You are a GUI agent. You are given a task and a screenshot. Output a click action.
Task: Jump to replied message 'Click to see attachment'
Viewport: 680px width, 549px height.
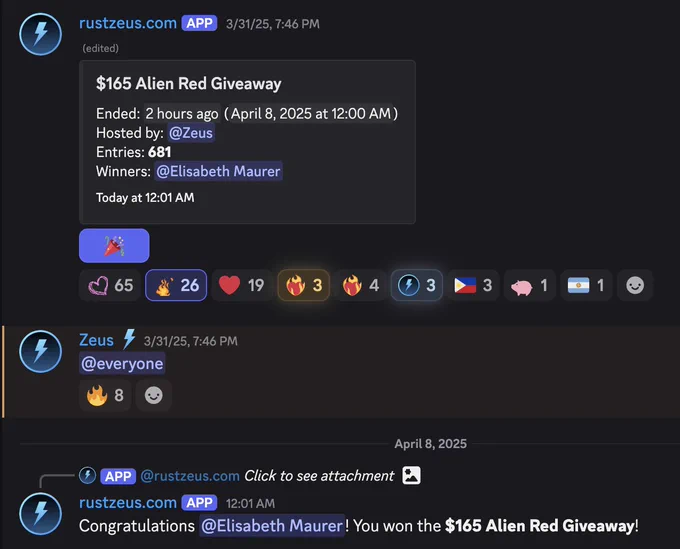[x=319, y=476]
